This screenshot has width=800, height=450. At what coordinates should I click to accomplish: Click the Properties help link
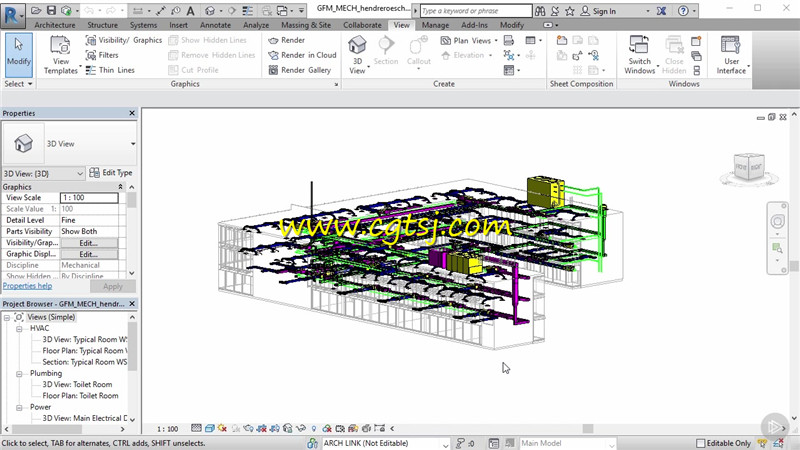[28, 286]
